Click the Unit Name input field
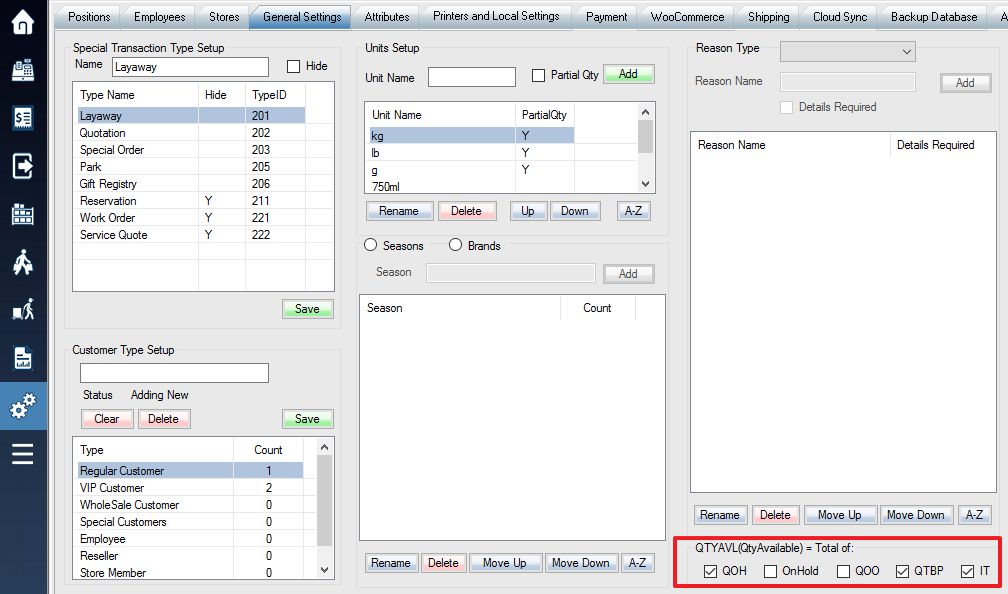 [472, 77]
